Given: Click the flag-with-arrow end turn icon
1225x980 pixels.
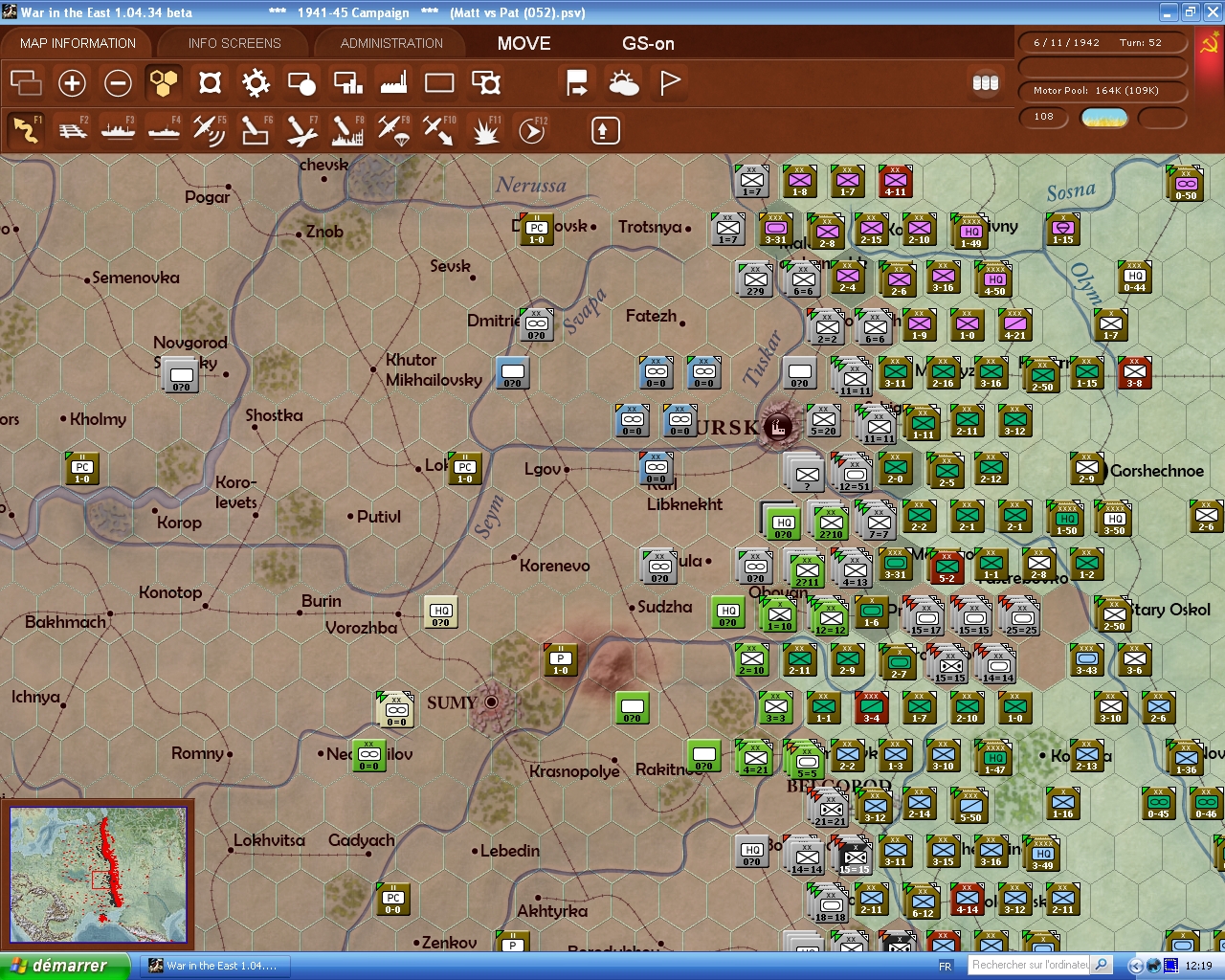Looking at the screenshot, I should [x=577, y=83].
